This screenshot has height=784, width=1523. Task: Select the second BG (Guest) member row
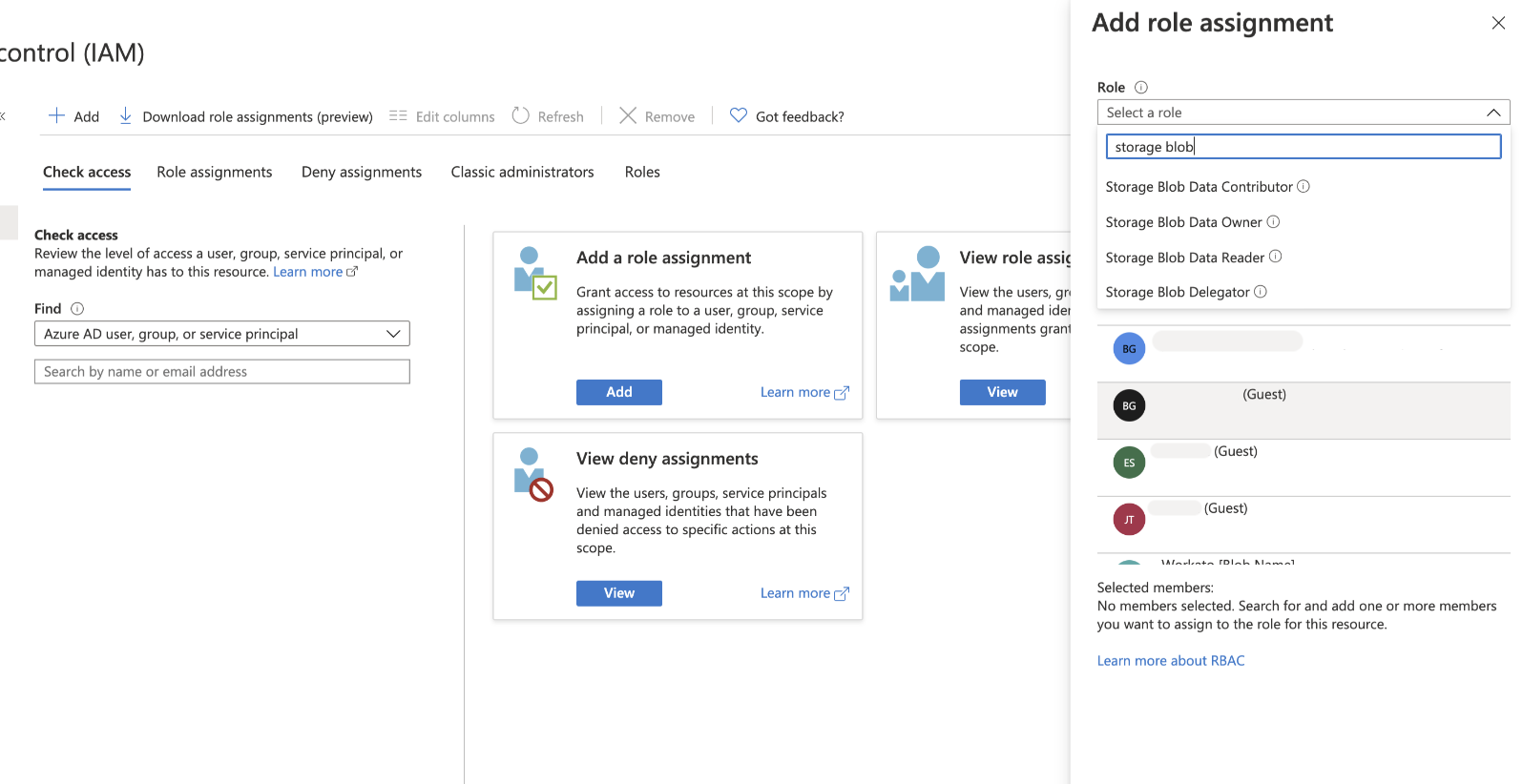coord(1304,411)
